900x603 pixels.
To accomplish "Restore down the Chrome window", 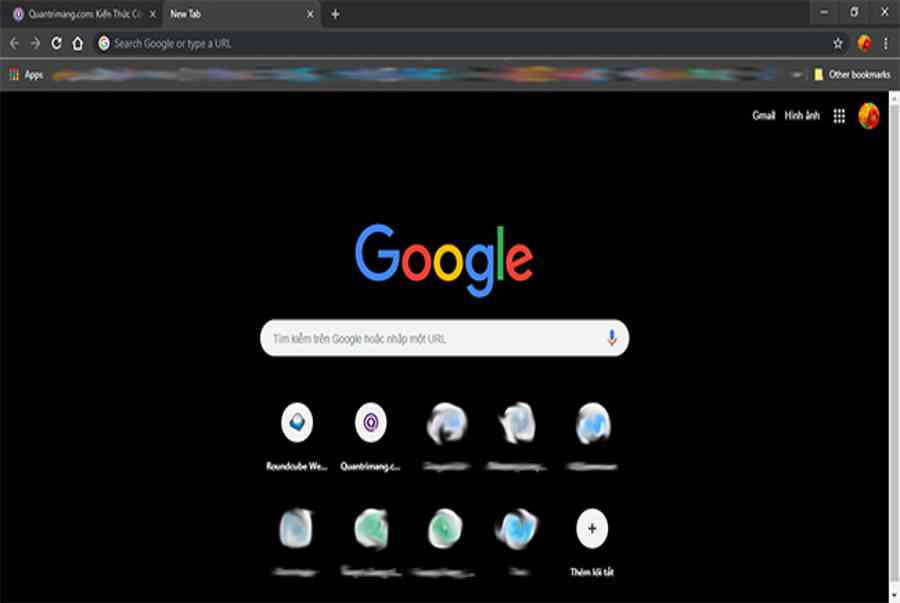I will [854, 13].
